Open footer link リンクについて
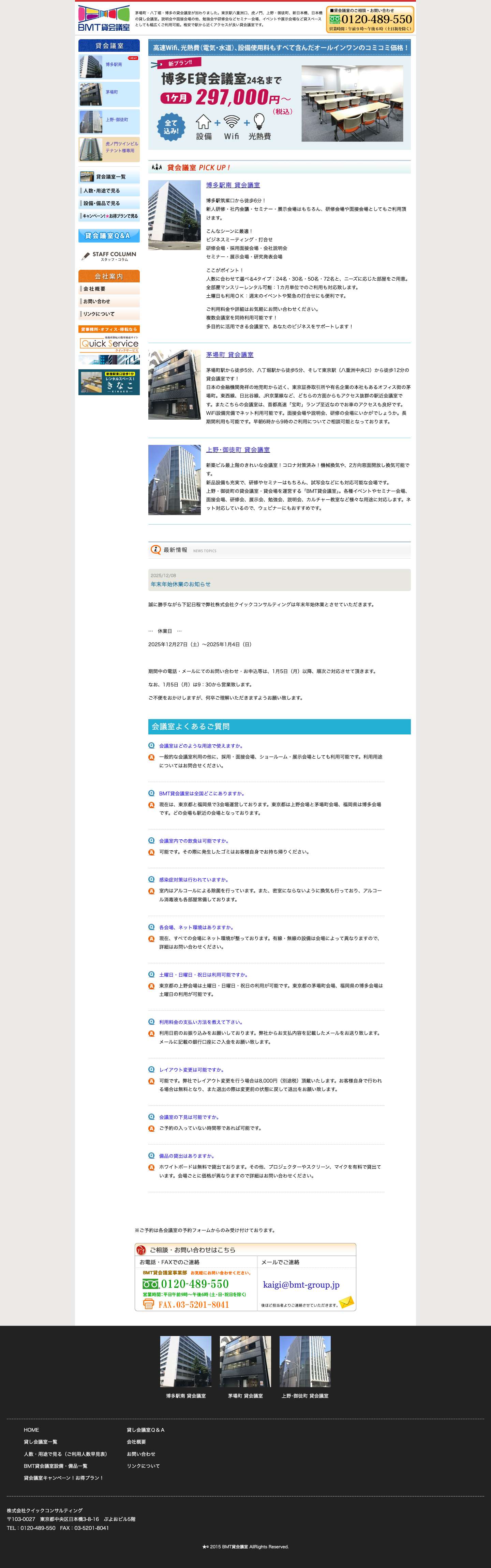 point(143,1466)
